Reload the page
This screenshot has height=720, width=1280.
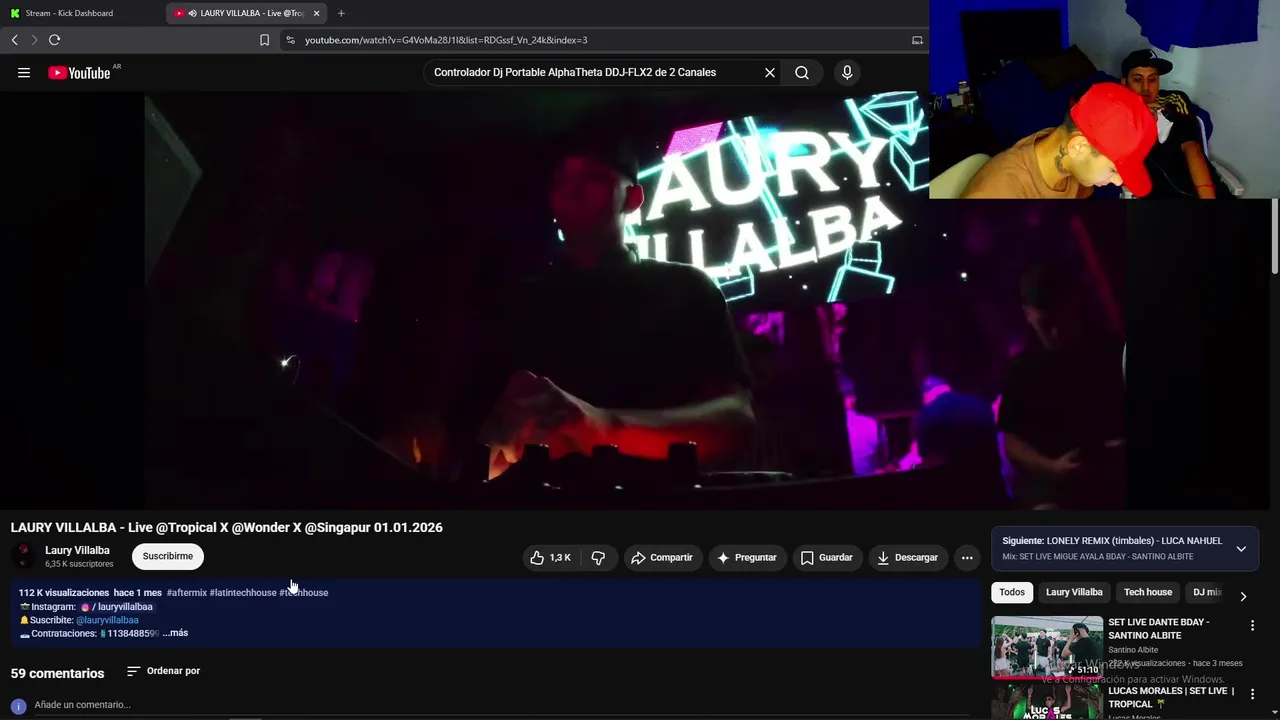click(54, 40)
